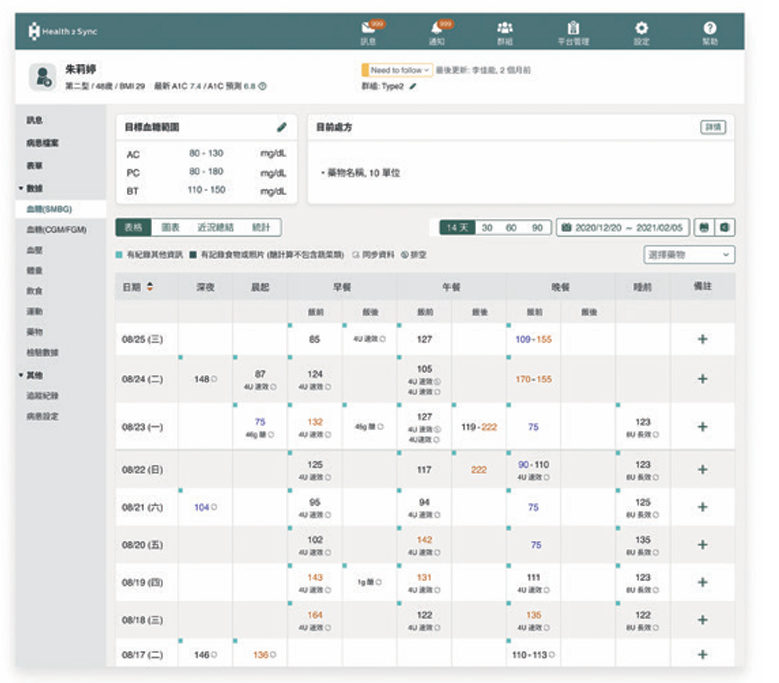Click the 222 after-lunch reading on 08/22
This screenshot has height=683, width=779.
click(479, 469)
